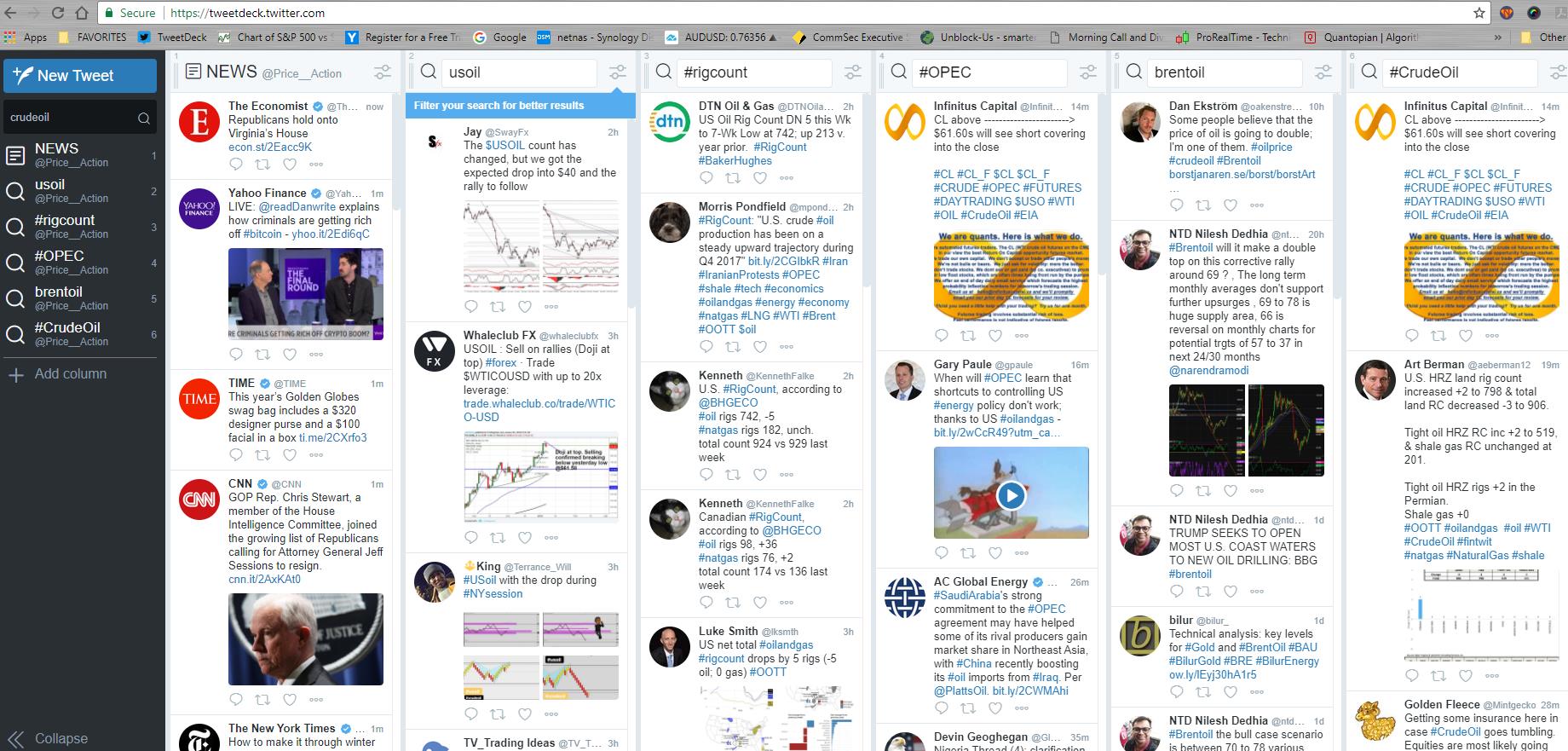Open the ow.ly link in bilur's tweet
Screen dimensions: 1568x751
[x=1213, y=674]
